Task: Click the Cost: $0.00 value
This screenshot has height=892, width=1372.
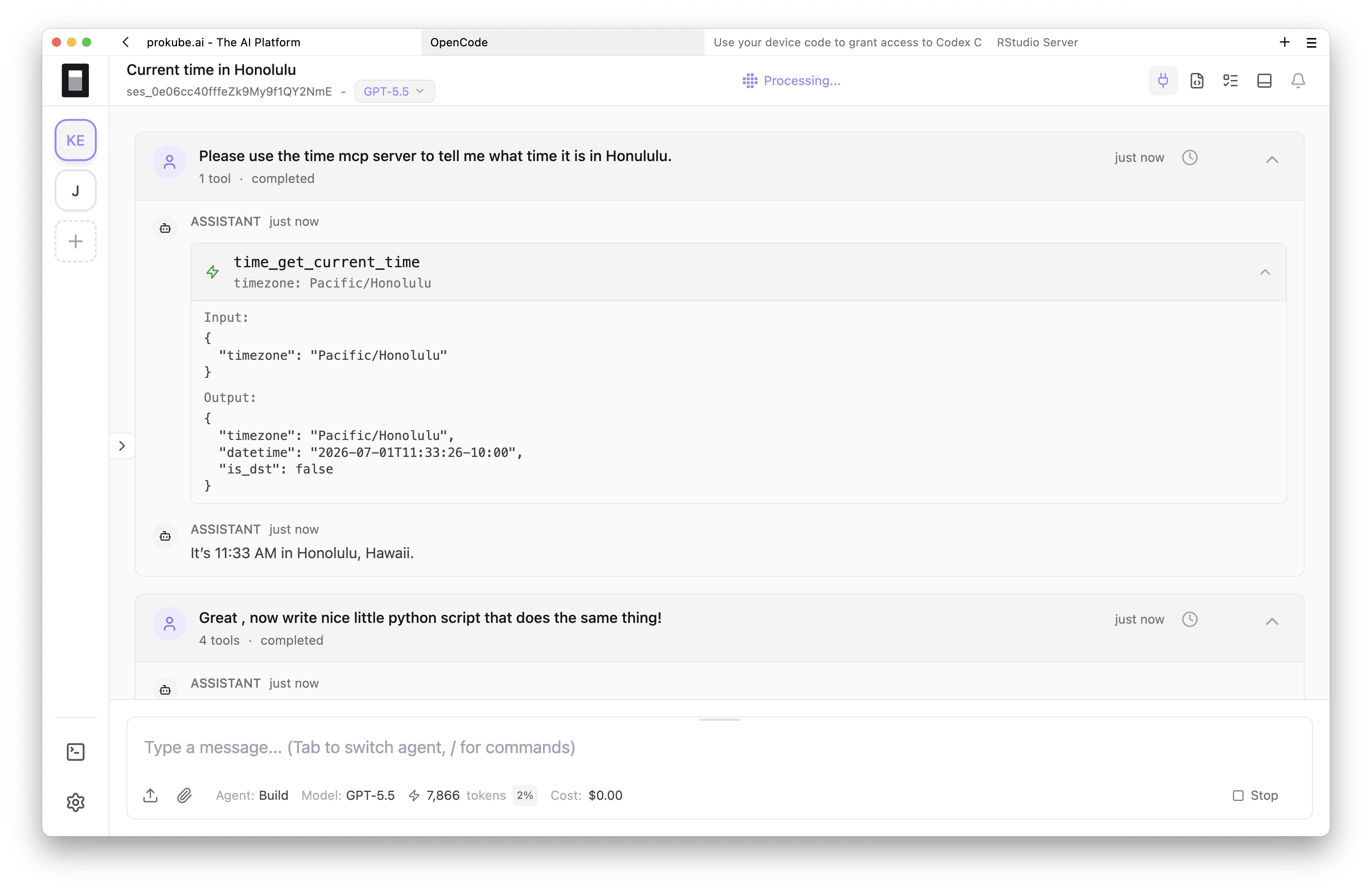Action: [x=586, y=796]
